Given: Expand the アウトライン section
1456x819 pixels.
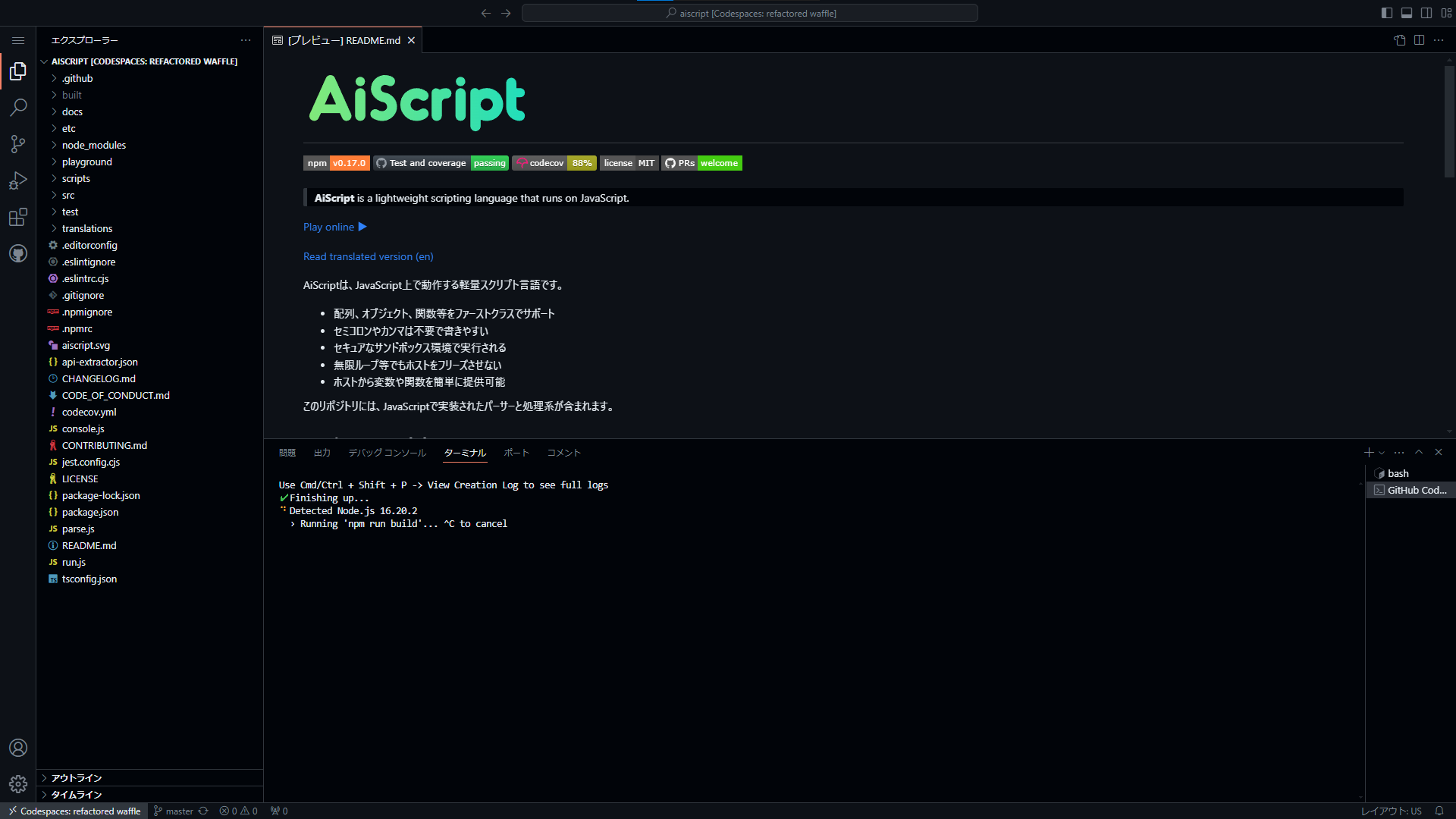Looking at the screenshot, I should [x=76, y=778].
